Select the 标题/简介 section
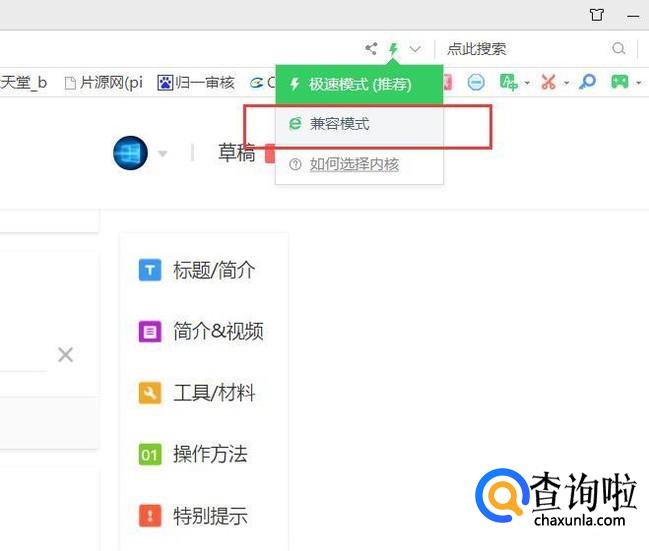The height and width of the screenshot is (551, 649). tap(197, 270)
